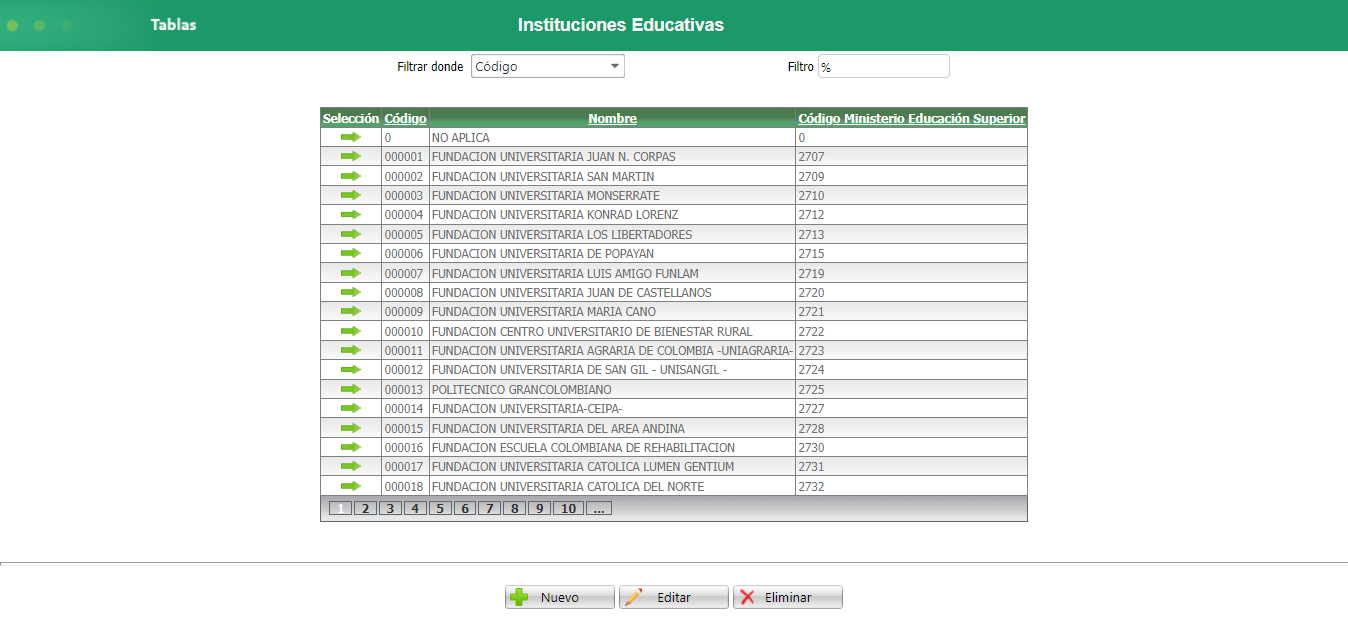Image resolution: width=1348 pixels, height=644 pixels.
Task: Select row 000013 Politecnico Grancolombiano arrow
Action: [350, 389]
